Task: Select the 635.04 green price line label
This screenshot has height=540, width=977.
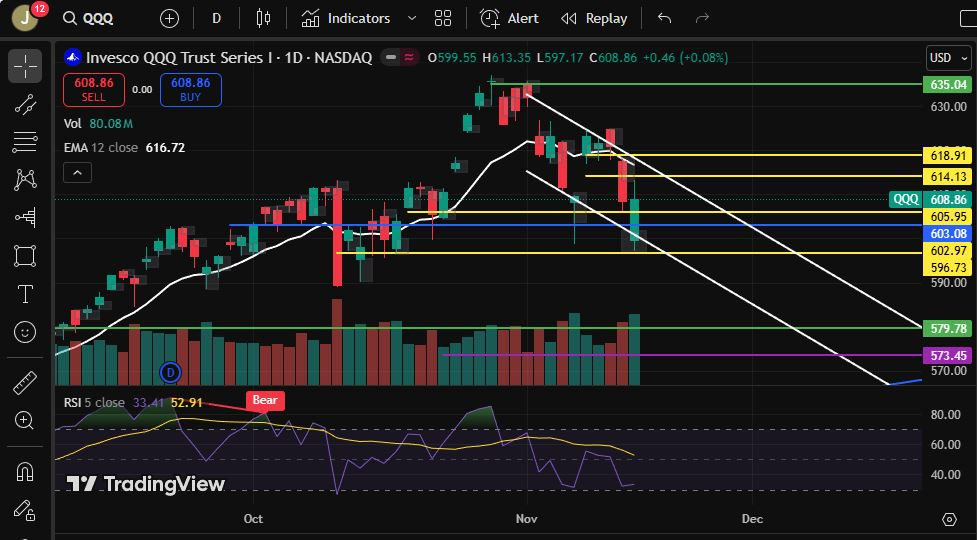Action: tap(948, 84)
